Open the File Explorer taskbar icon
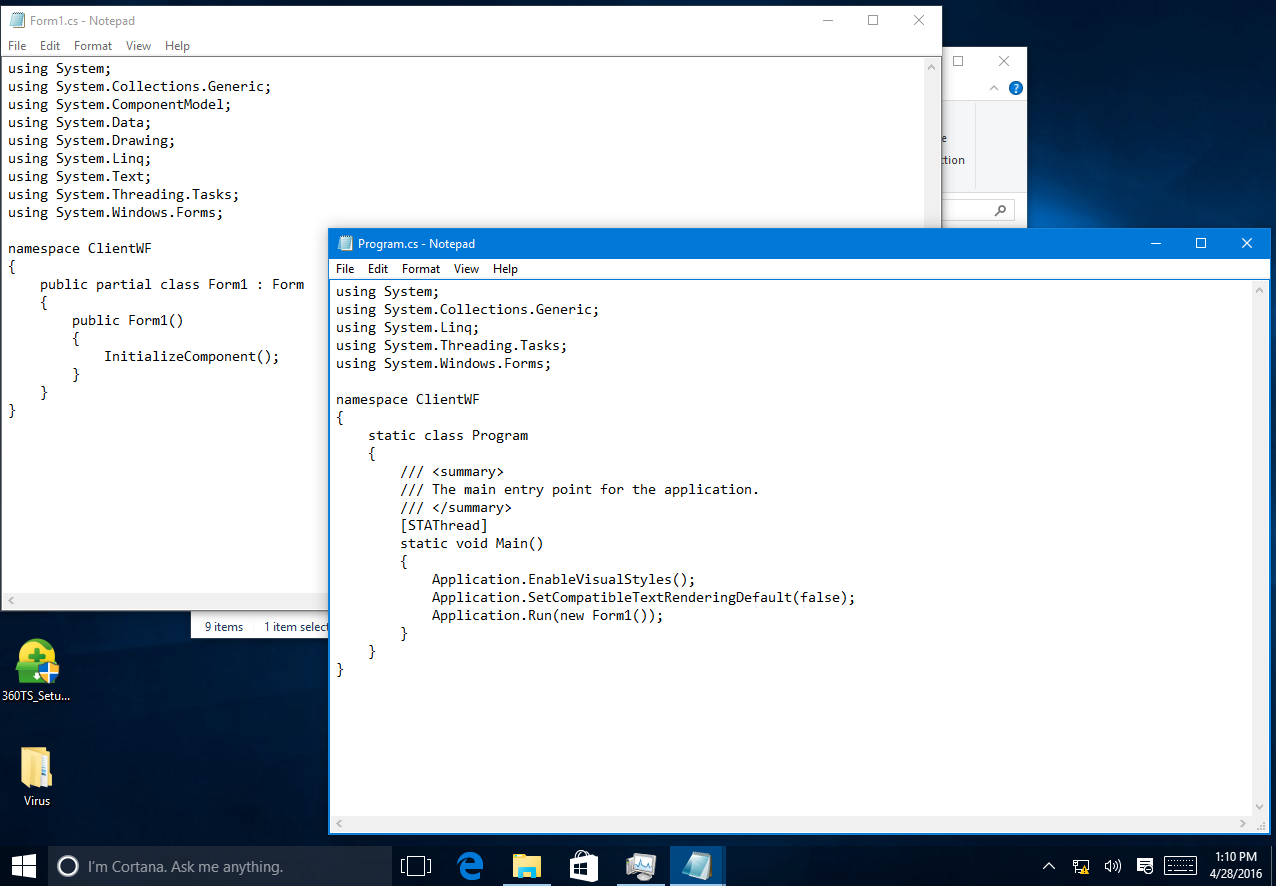The width and height of the screenshot is (1276, 886). click(x=527, y=866)
